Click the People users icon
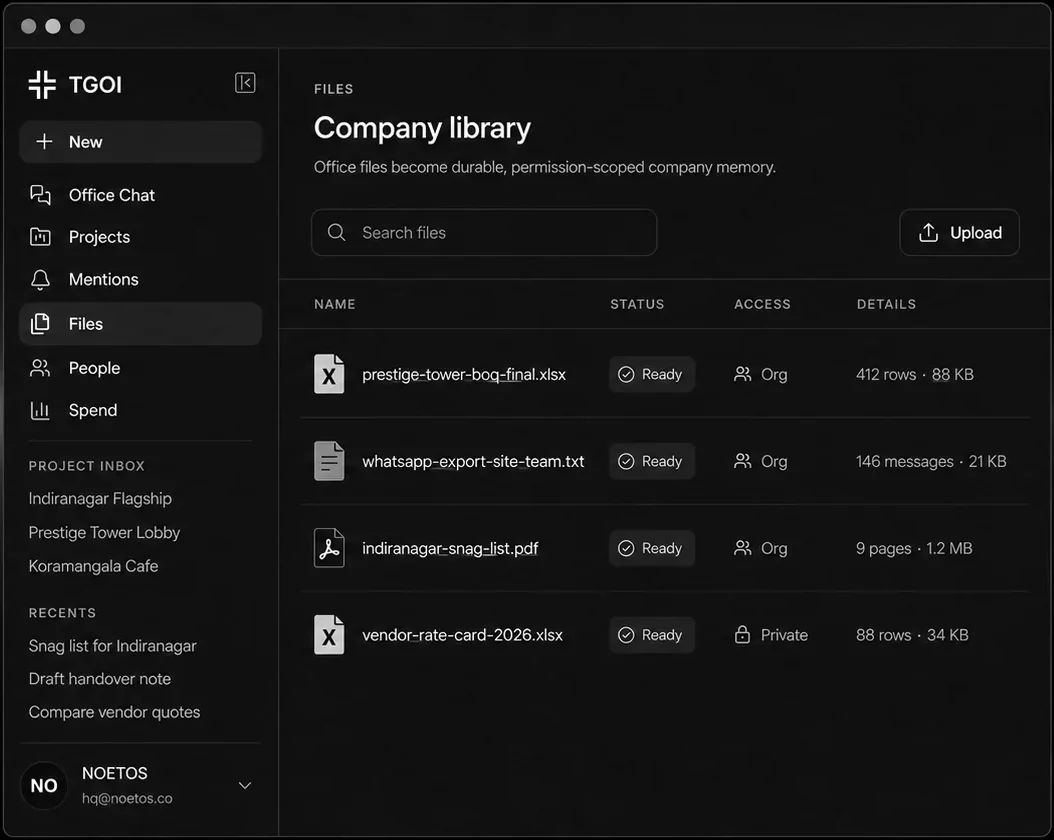 pos(40,368)
